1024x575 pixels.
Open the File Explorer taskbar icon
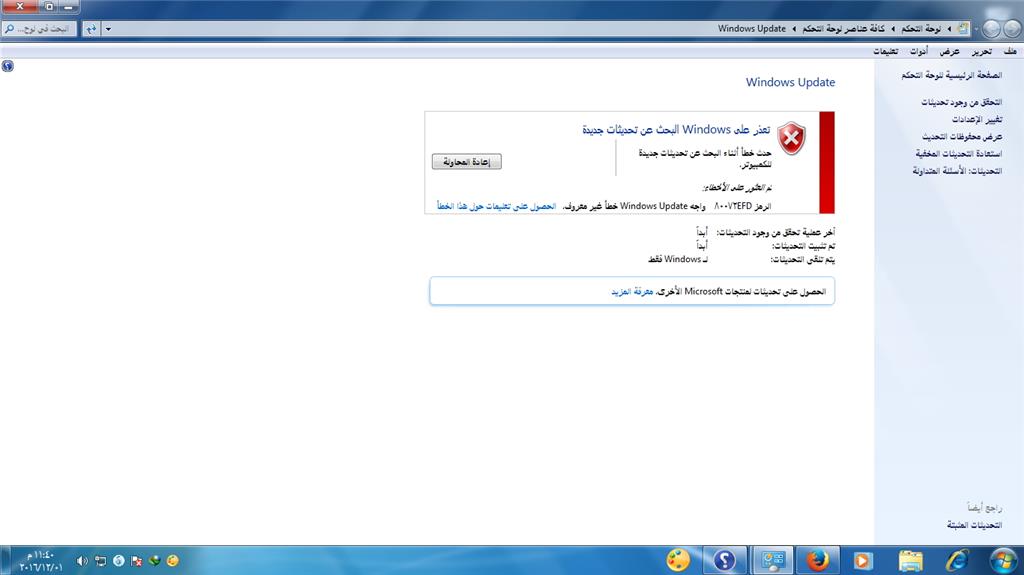pos(910,561)
